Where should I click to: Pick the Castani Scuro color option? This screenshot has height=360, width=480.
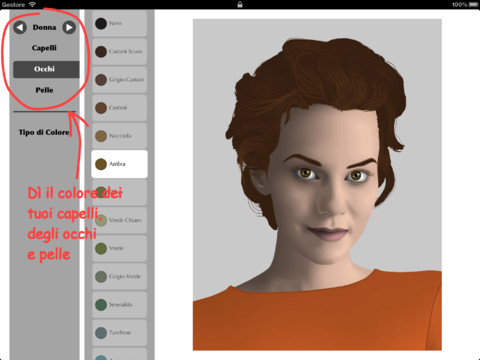[x=119, y=51]
